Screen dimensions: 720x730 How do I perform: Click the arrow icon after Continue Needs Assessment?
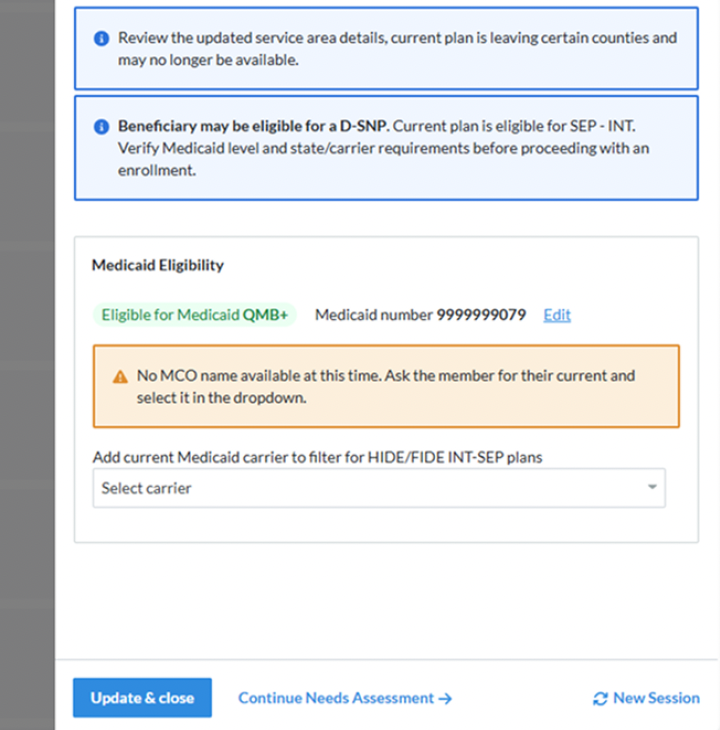click(x=445, y=698)
